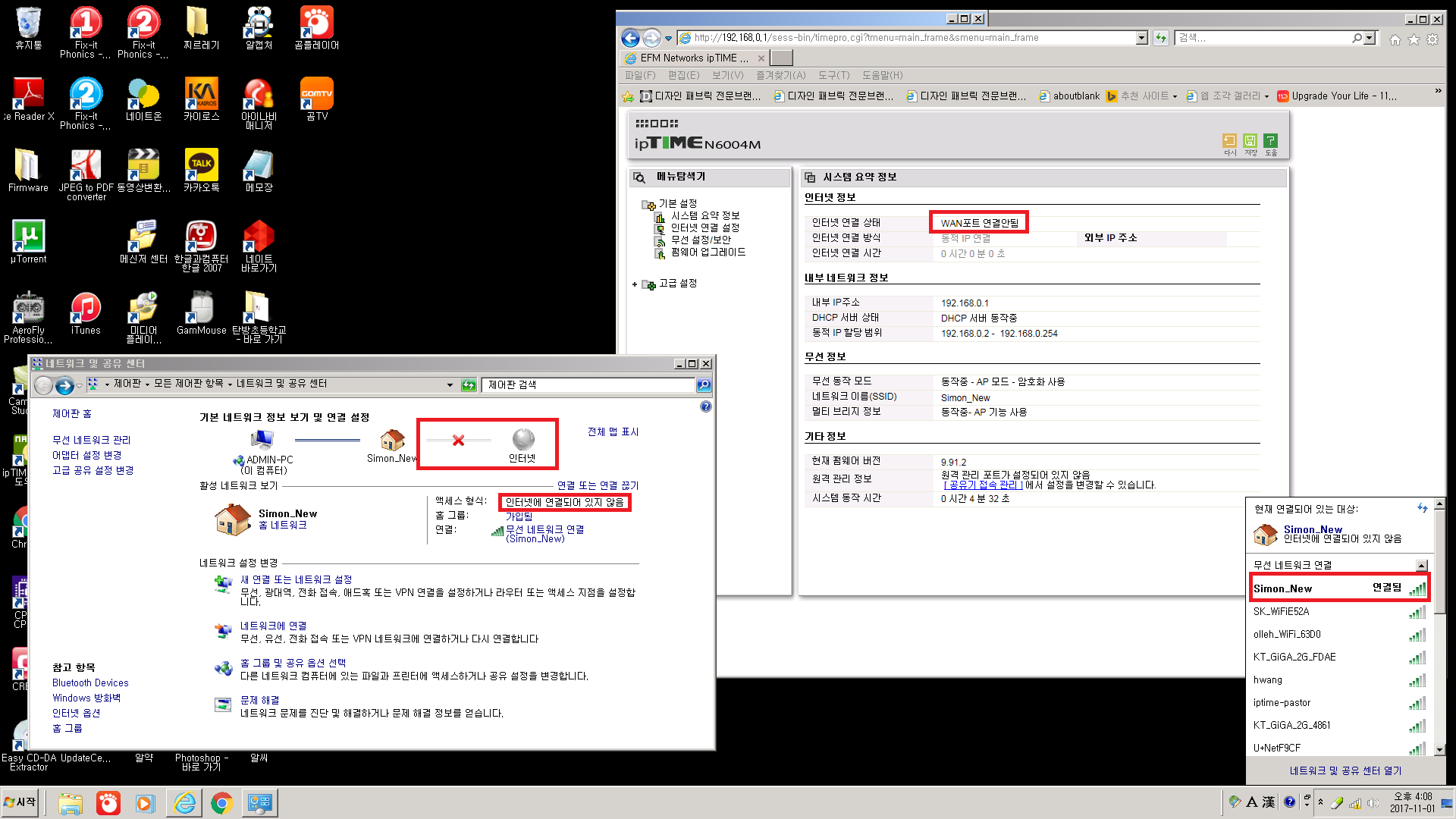Click the 제어판 검색 search field

(588, 385)
